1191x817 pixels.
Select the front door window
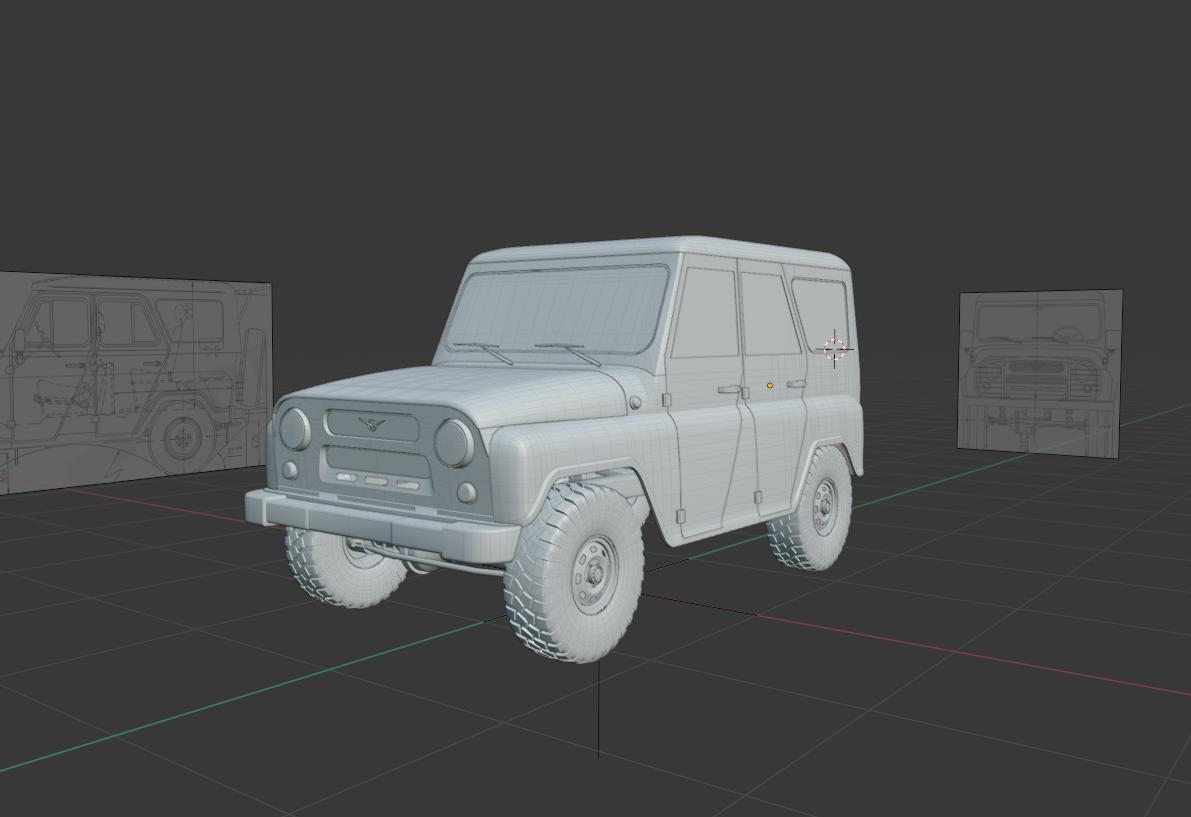(x=704, y=312)
